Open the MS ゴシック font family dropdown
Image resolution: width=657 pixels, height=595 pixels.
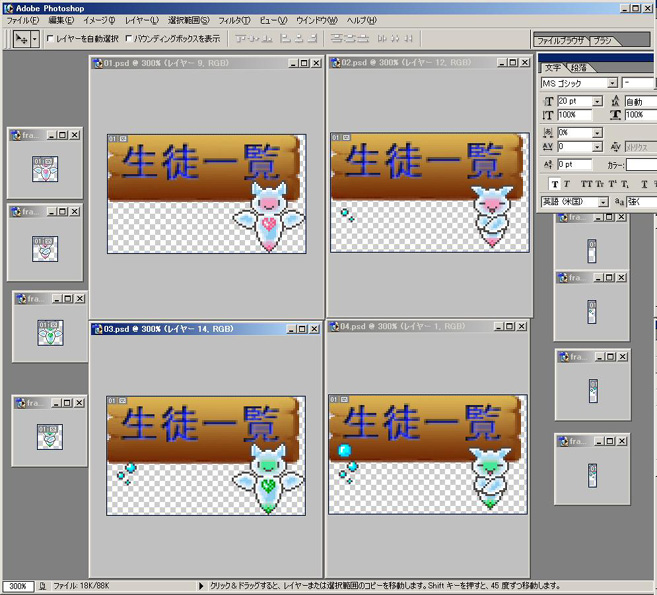(x=613, y=83)
